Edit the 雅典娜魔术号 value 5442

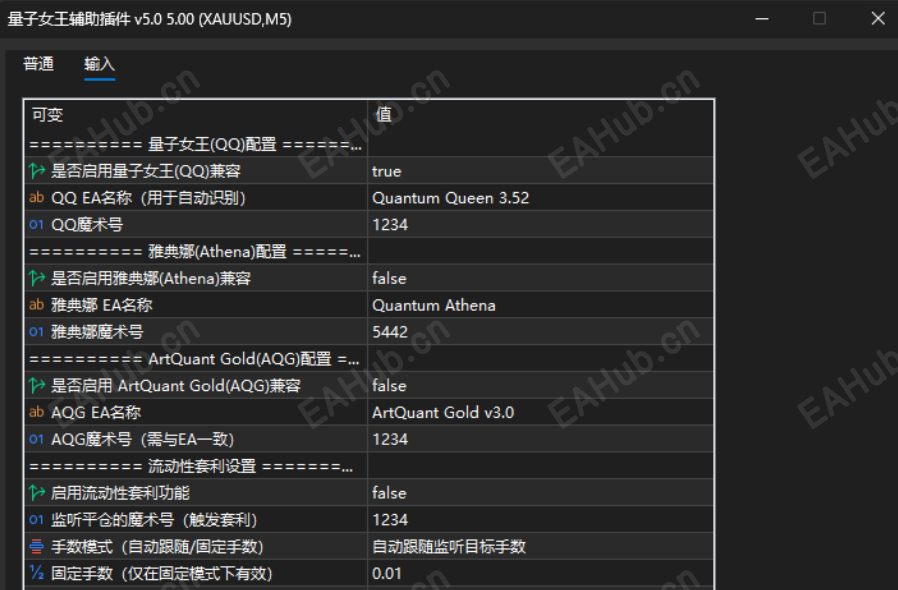point(540,332)
